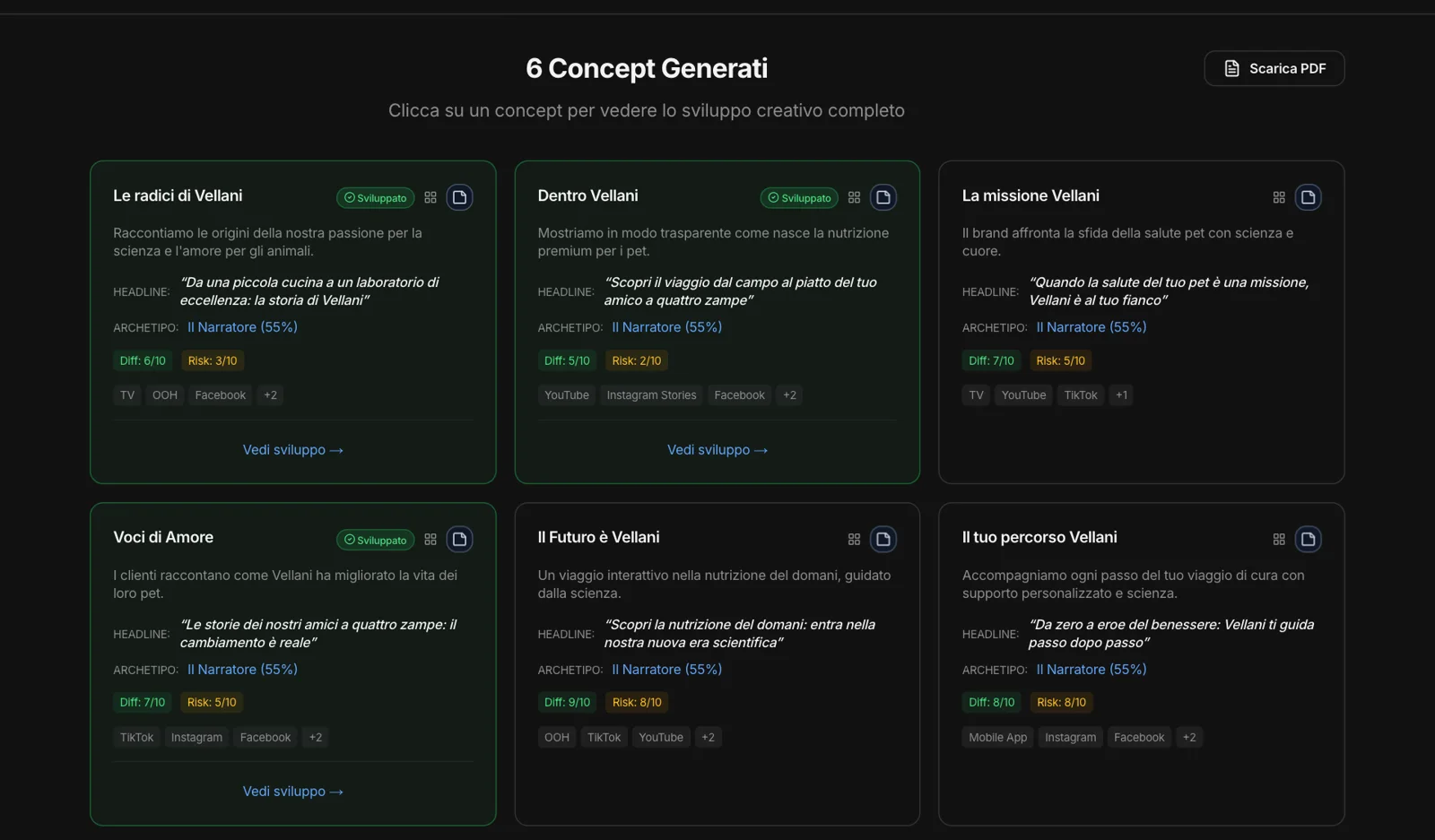Open Vedi sviluppo for Le radici di Vellani
The image size is (1435, 840).
click(293, 450)
